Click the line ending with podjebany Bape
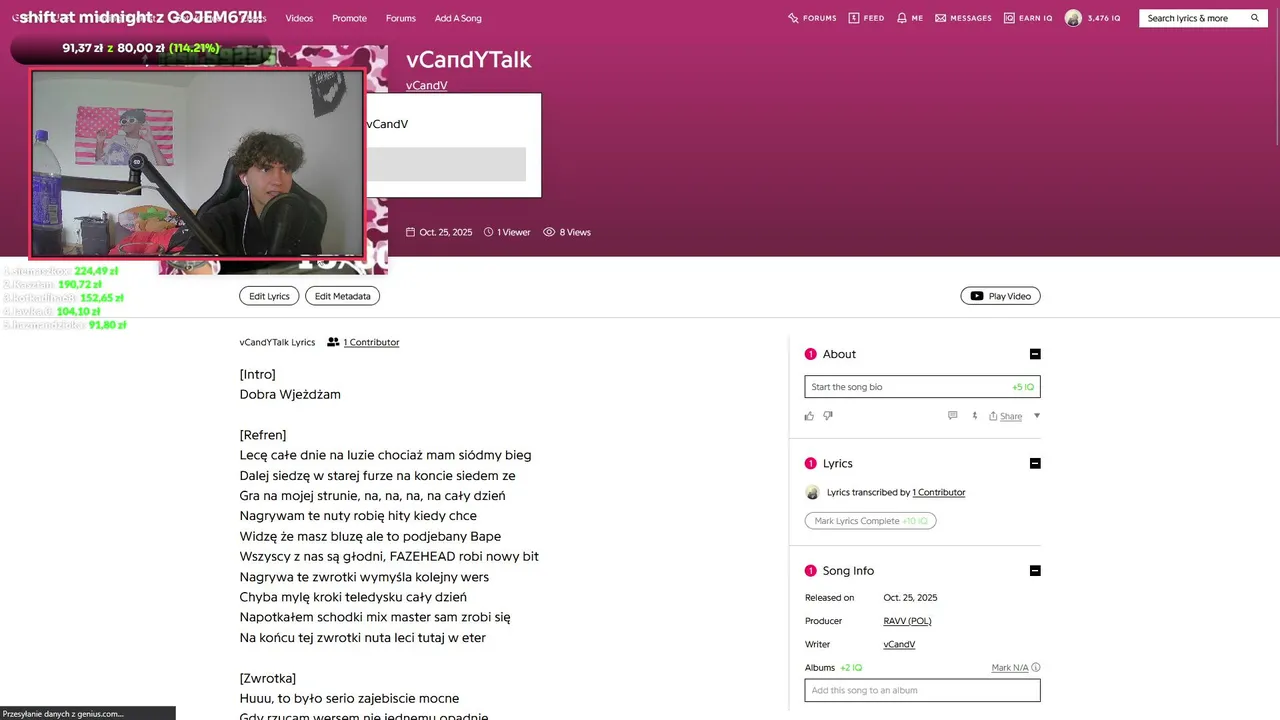Image resolution: width=1280 pixels, height=720 pixels. pyautogui.click(x=370, y=536)
